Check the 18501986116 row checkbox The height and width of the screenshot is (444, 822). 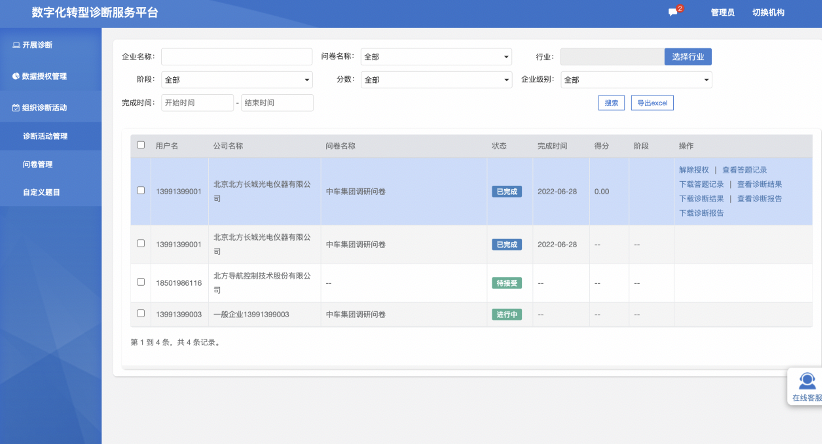point(141,282)
